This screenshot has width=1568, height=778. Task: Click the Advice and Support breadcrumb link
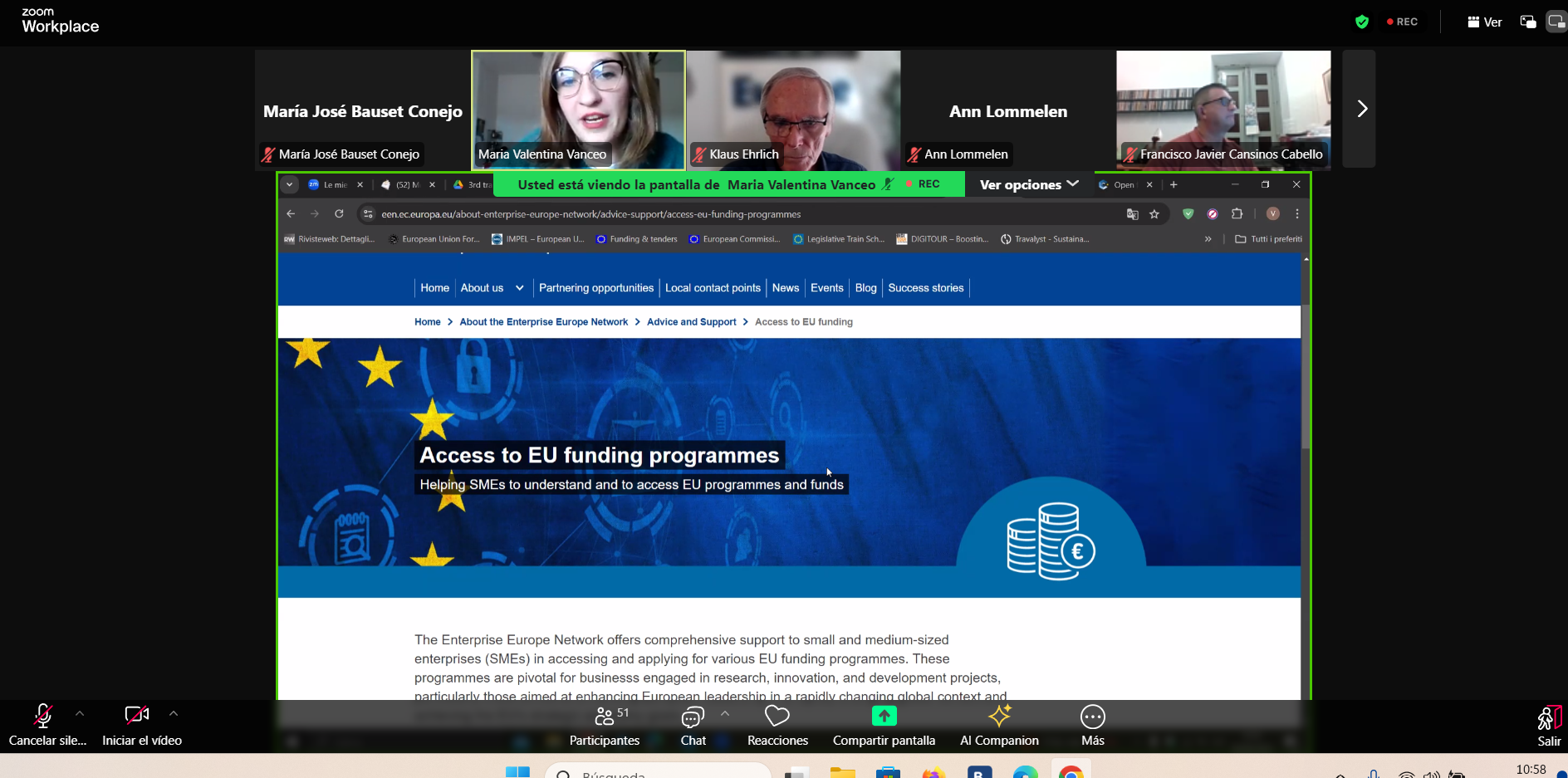691,322
